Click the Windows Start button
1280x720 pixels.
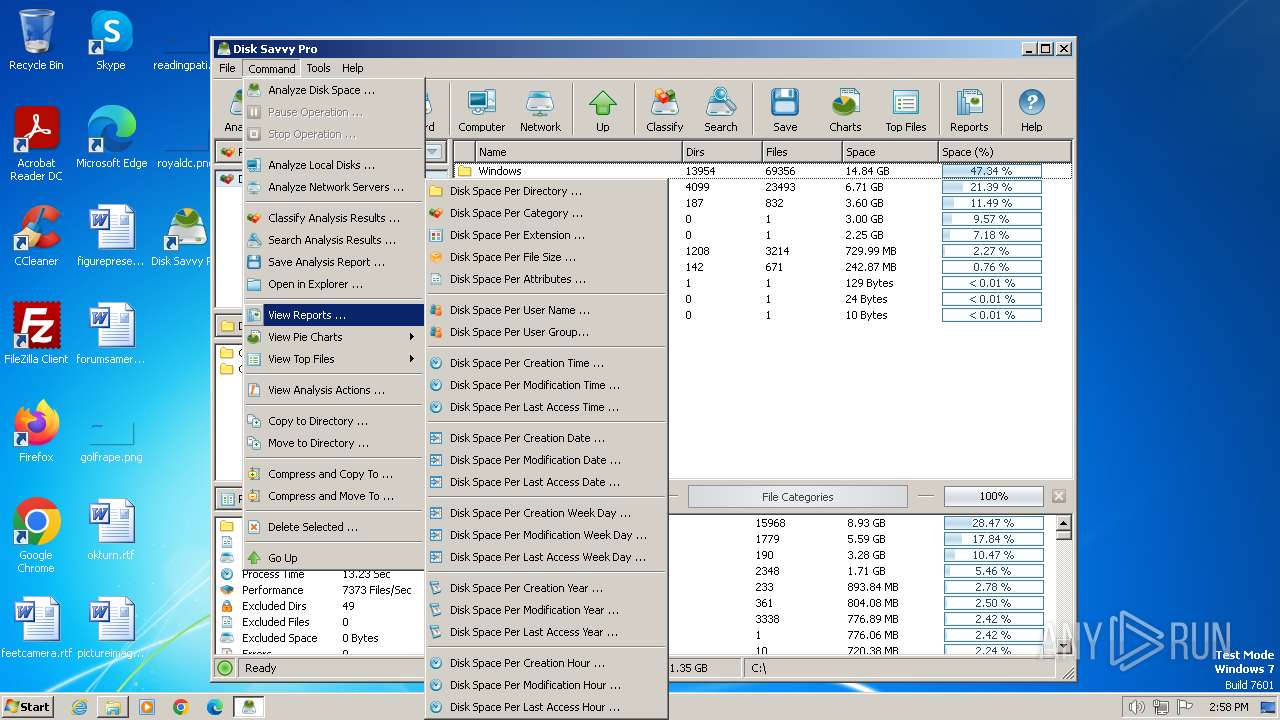tap(27, 706)
